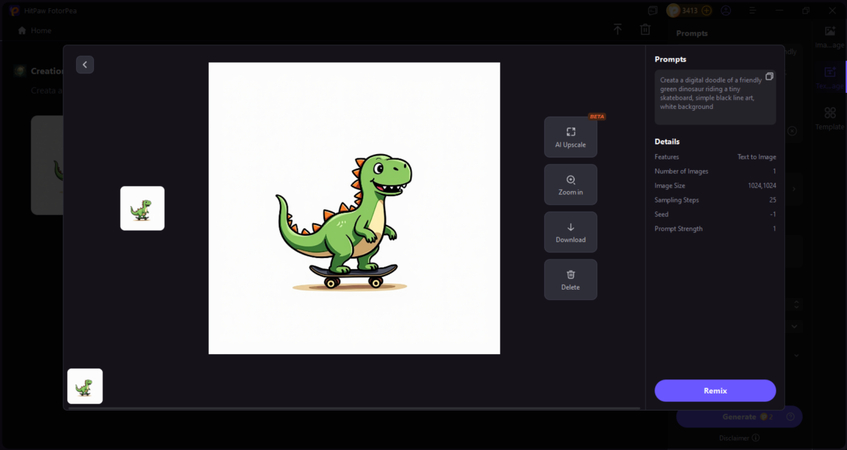847x450 pixels.
Task: Go to Home in the background window
Action: pos(35,31)
